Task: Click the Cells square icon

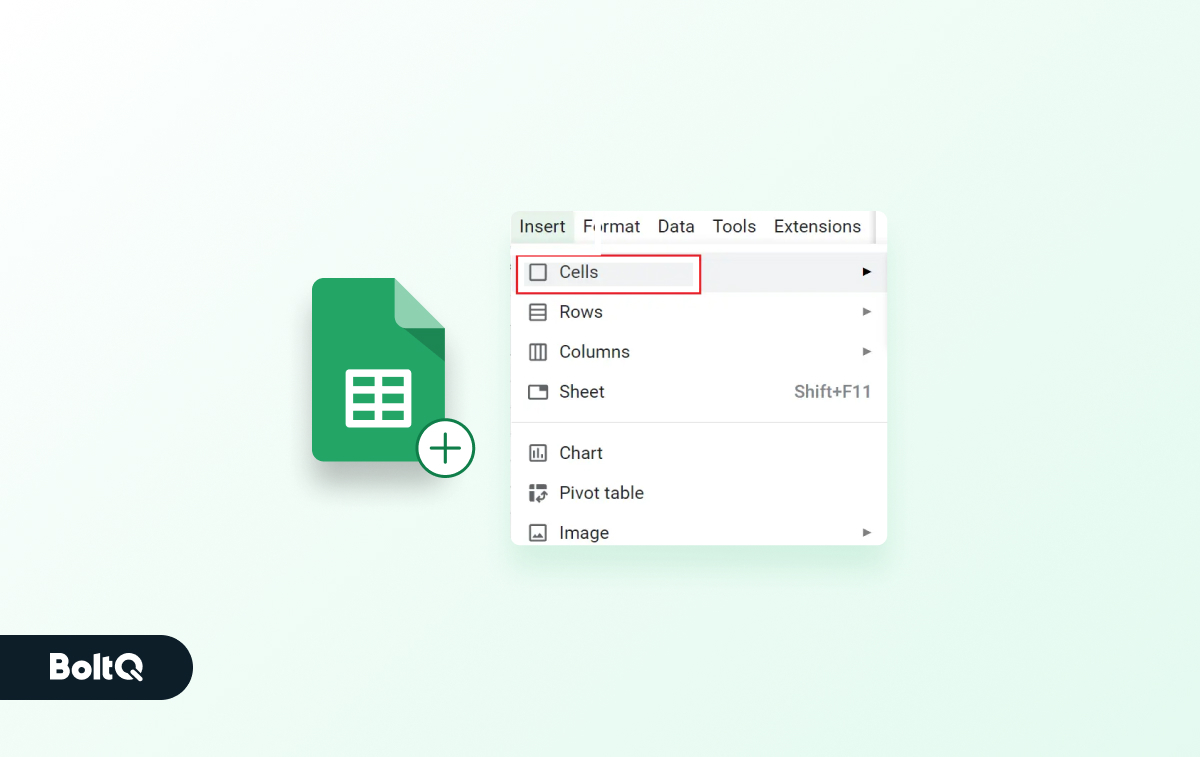Action: (538, 272)
